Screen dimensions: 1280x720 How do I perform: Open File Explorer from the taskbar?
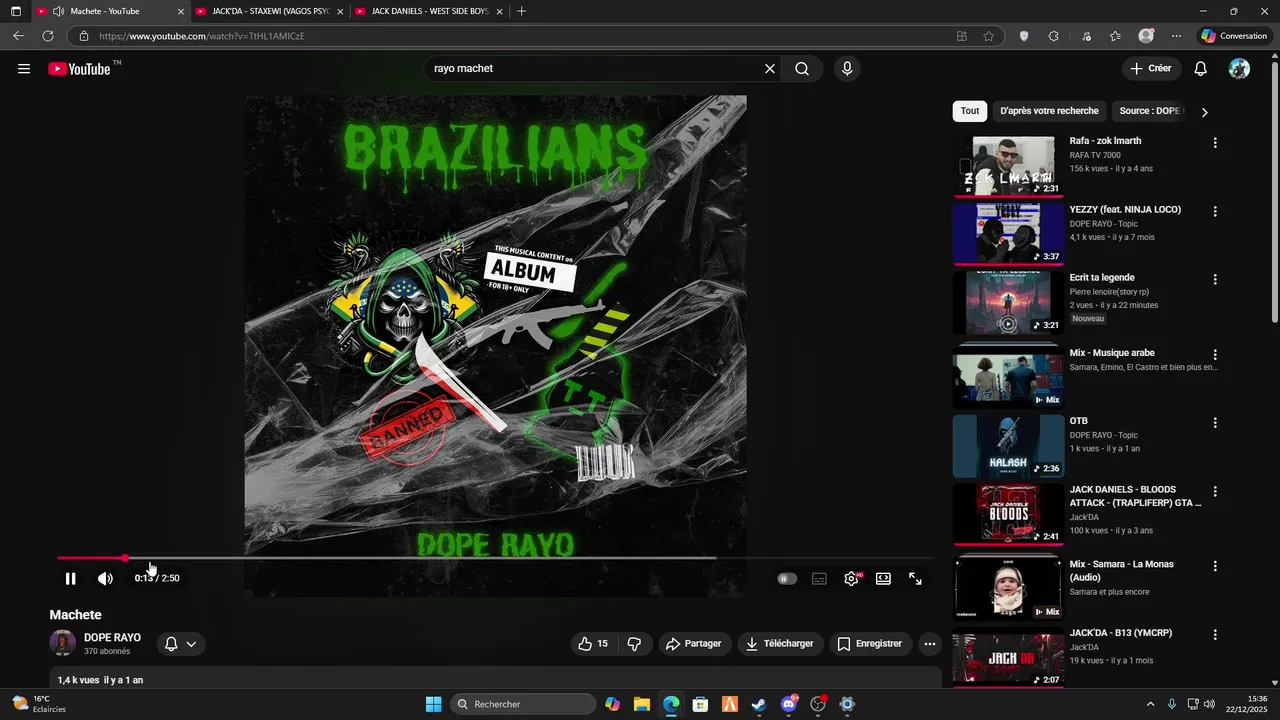pos(642,704)
